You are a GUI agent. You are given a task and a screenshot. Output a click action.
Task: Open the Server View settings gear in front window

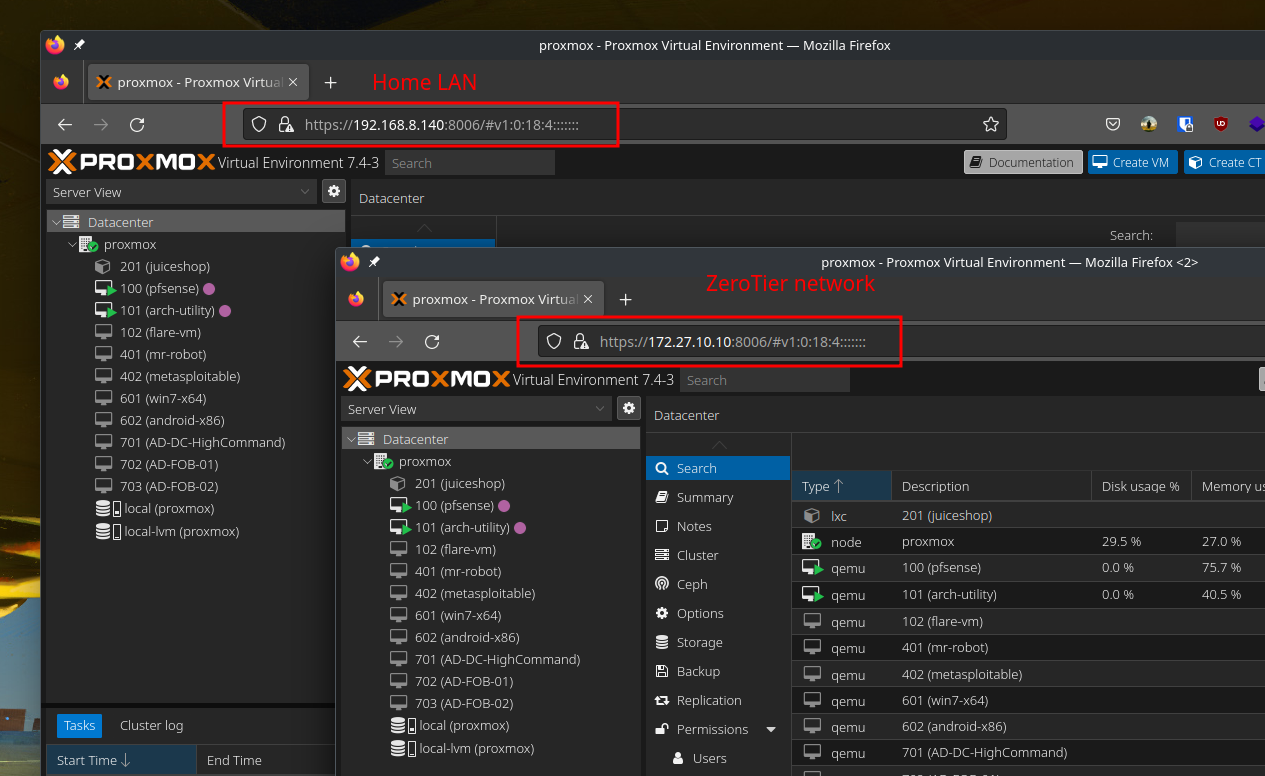point(629,408)
